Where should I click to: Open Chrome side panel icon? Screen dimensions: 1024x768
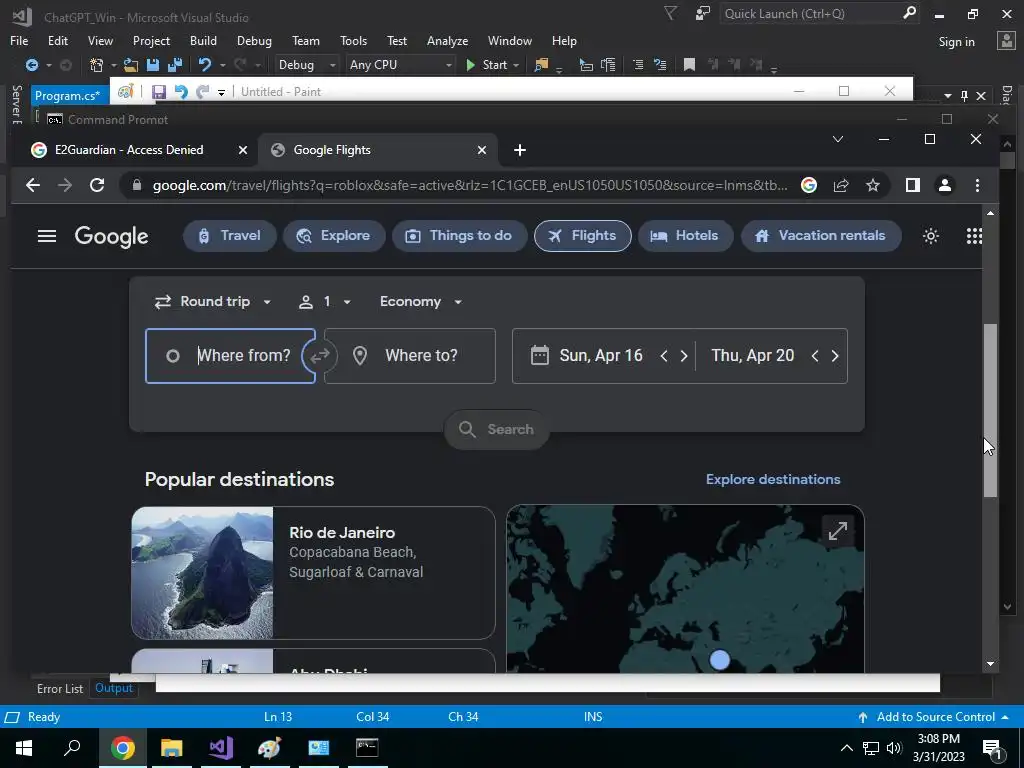pyautogui.click(x=912, y=185)
